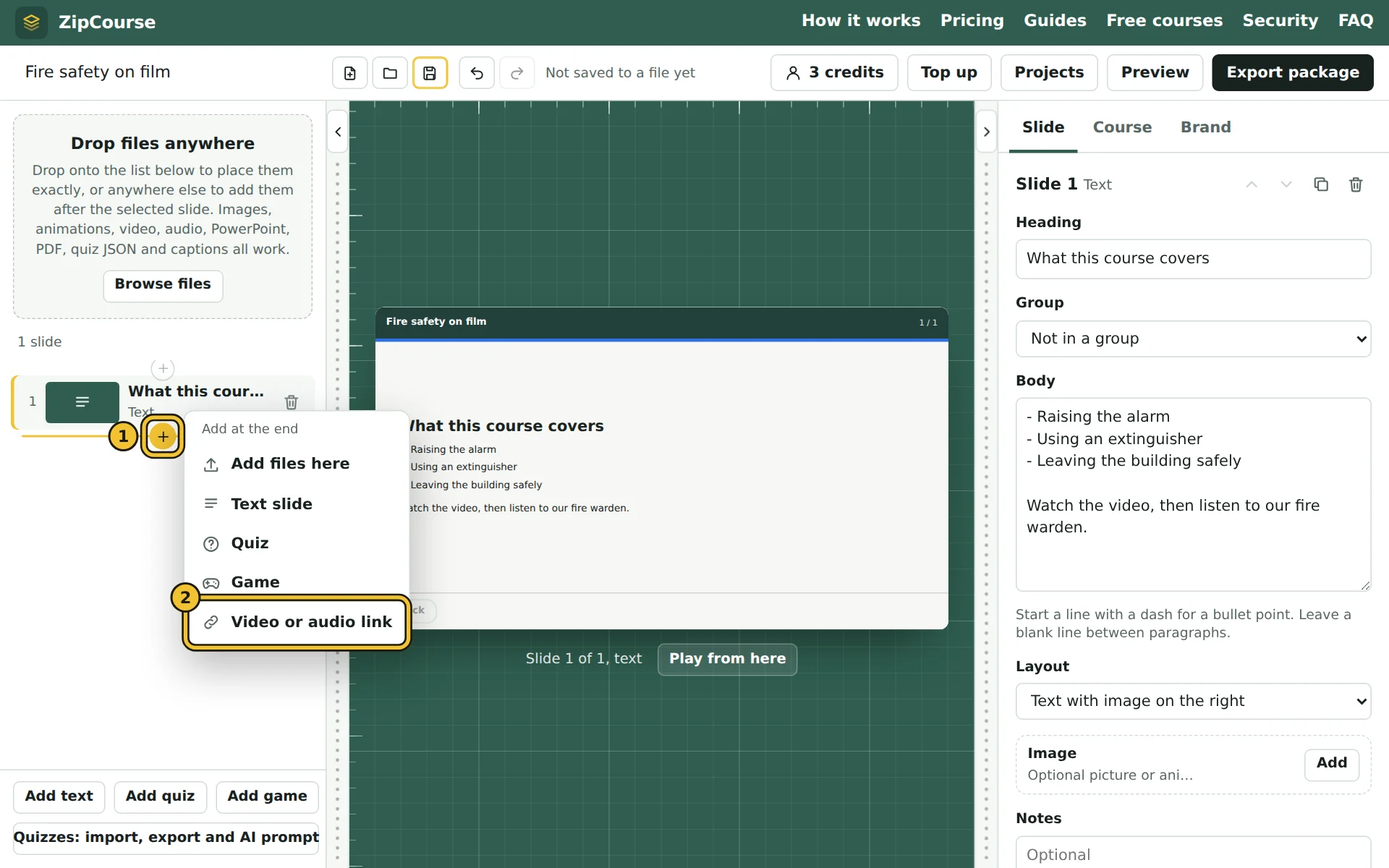Click the Notes optional field
This screenshot has width=1389, height=868.
(1194, 854)
